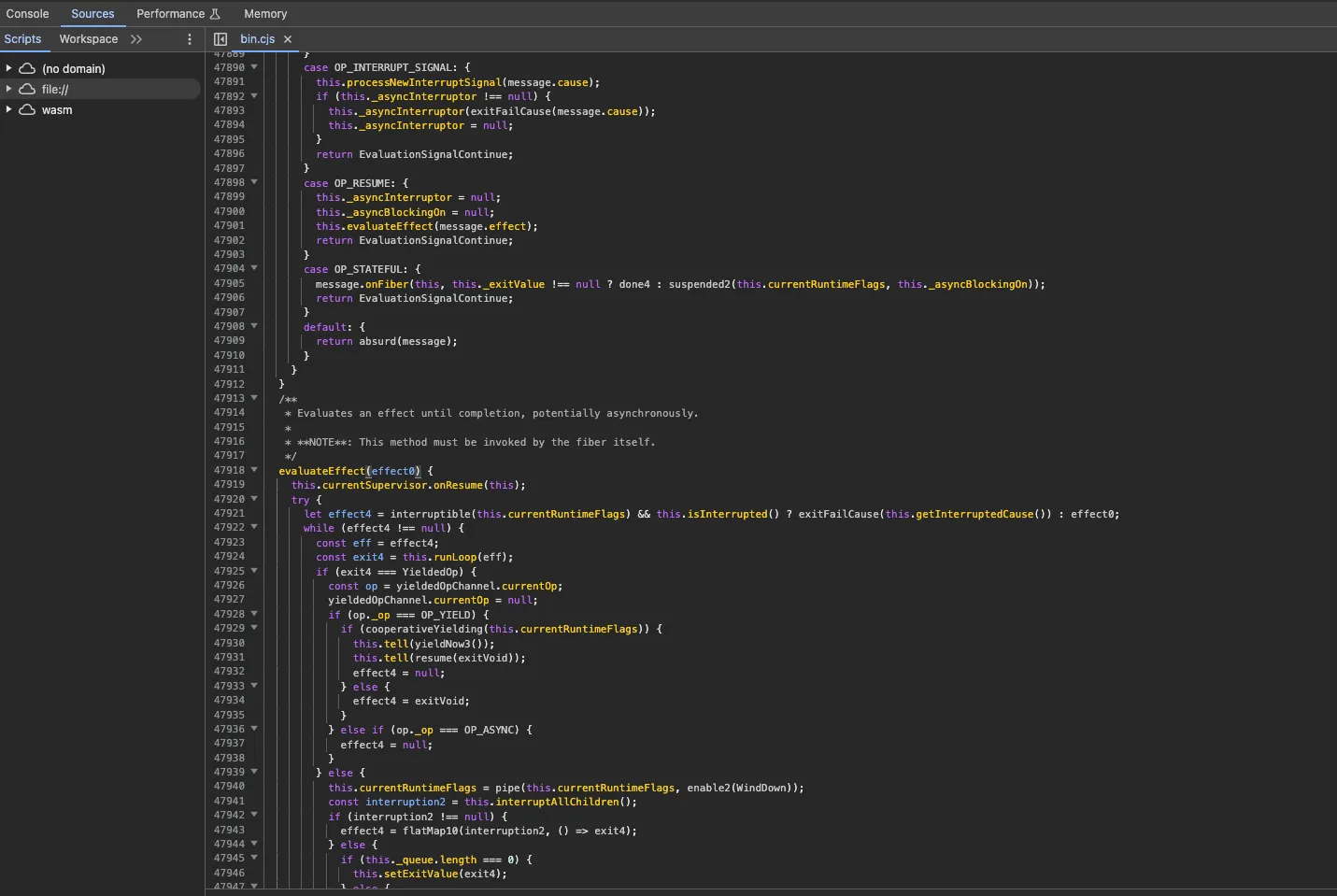The image size is (1337, 896).
Task: Set a breakpoint on line 47905
Action: point(230,283)
